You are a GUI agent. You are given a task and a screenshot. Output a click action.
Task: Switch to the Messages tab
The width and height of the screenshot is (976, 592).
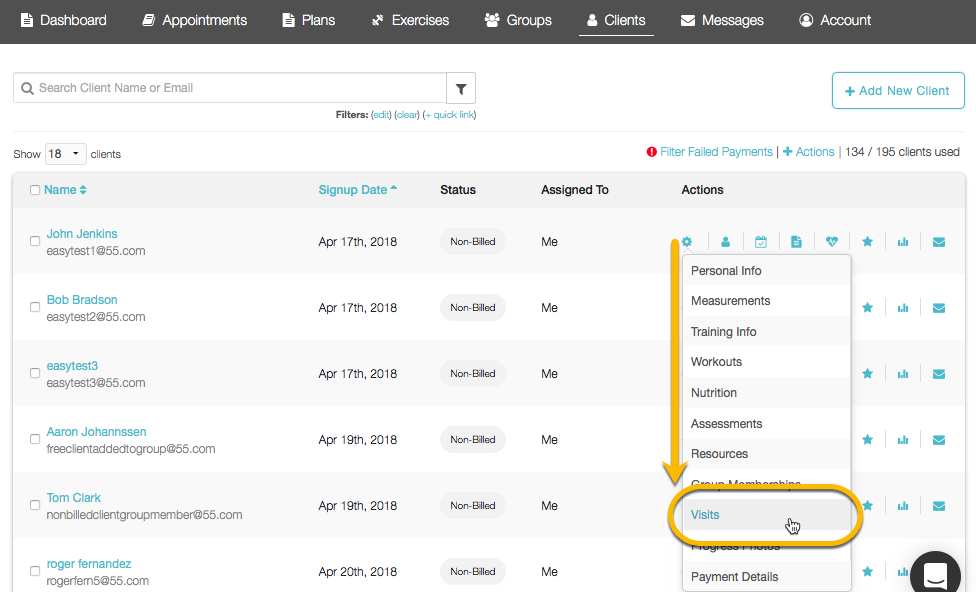[x=722, y=20]
